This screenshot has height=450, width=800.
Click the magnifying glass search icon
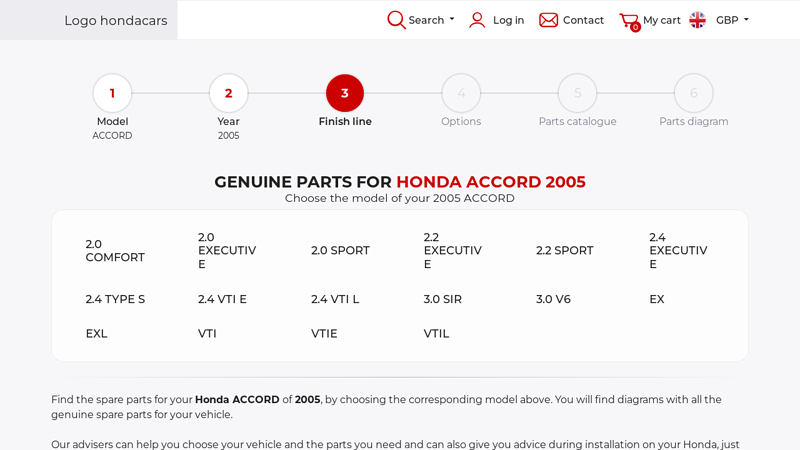[x=396, y=20]
